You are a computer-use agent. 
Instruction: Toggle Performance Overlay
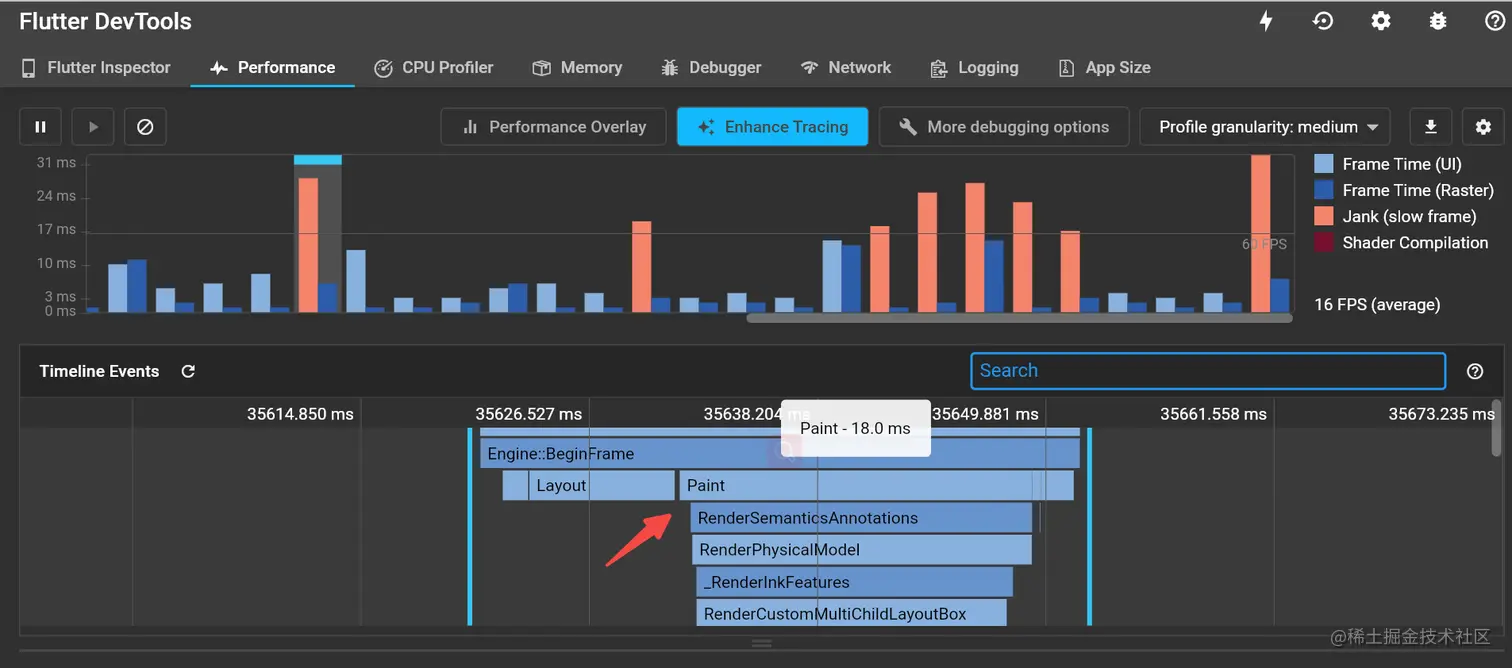pyautogui.click(x=554, y=127)
